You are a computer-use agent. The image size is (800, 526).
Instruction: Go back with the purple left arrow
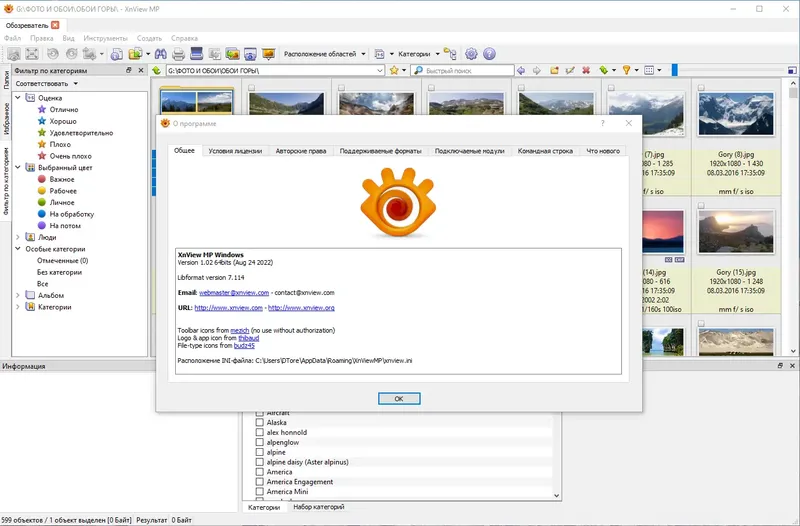click(521, 70)
